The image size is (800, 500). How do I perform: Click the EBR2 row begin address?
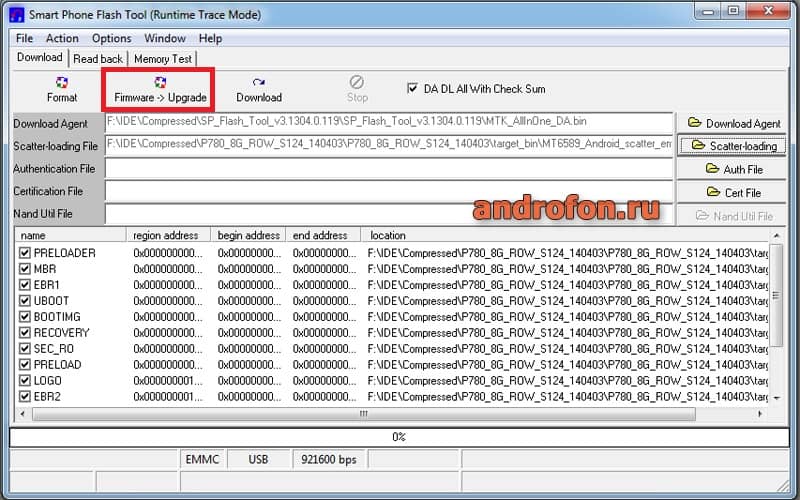(x=249, y=396)
